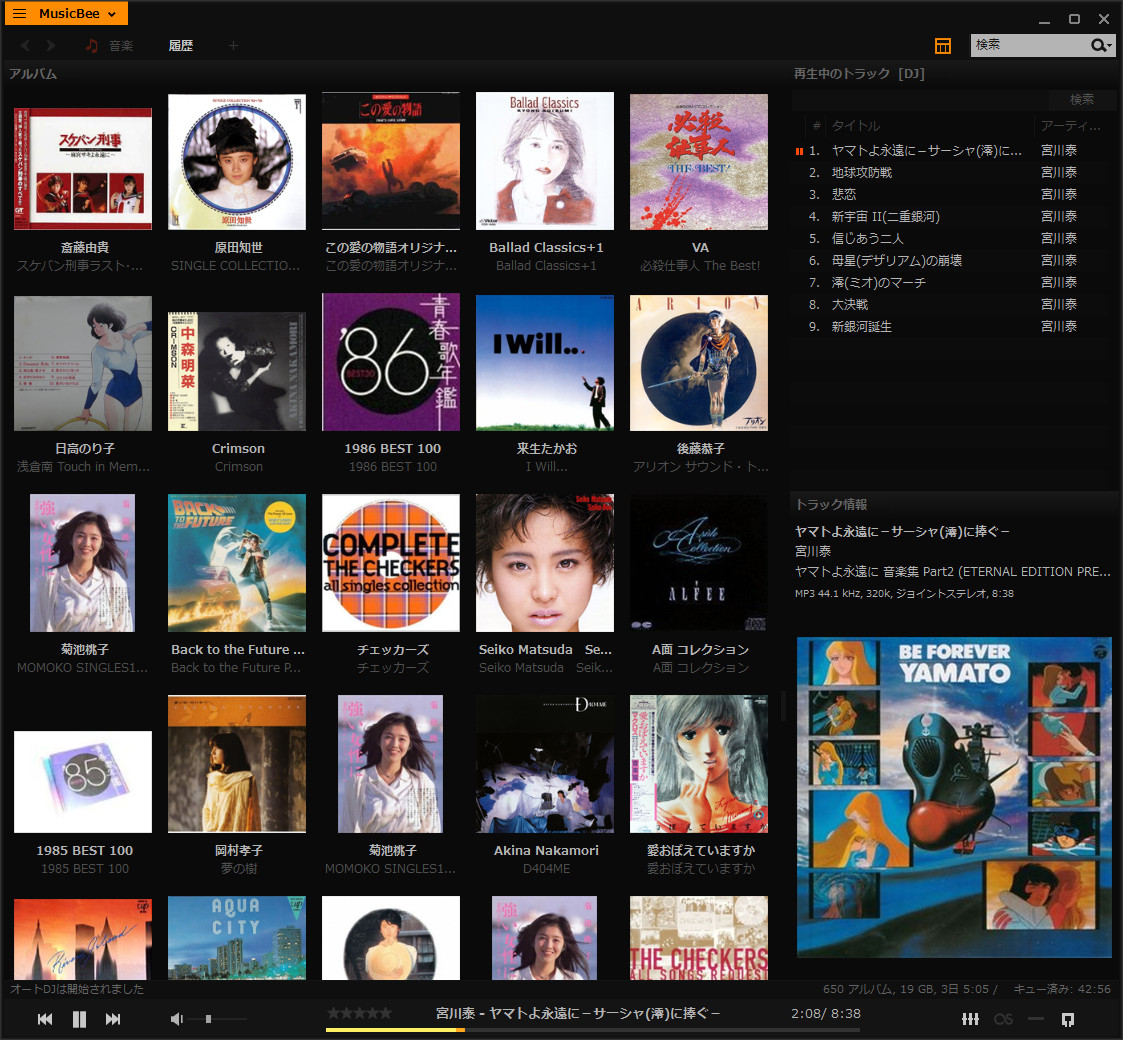This screenshot has width=1123, height=1040.
Task: Click the タイトル column header
Action: [856, 126]
